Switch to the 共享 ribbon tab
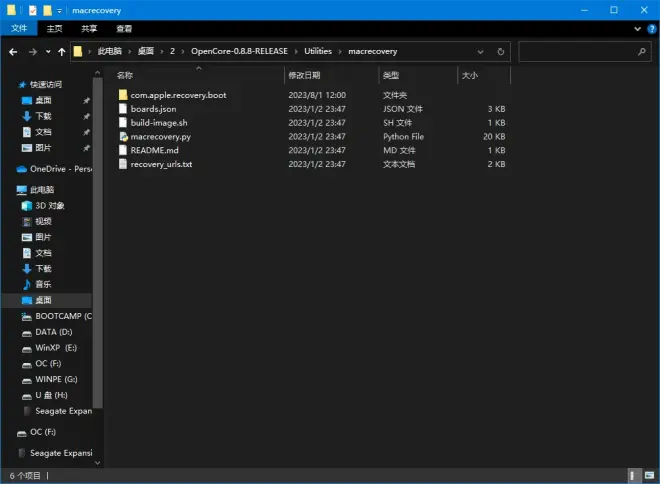Screen dimensions: 660x484 point(89,29)
